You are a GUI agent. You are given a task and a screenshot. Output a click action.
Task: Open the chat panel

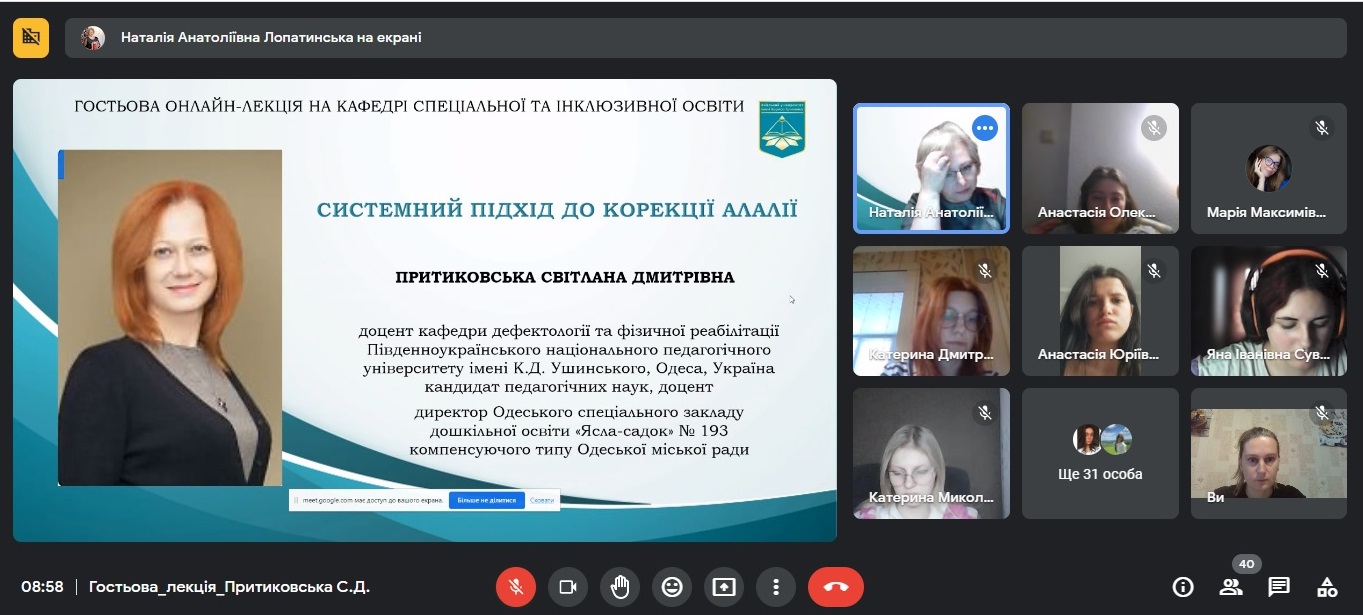(1279, 587)
